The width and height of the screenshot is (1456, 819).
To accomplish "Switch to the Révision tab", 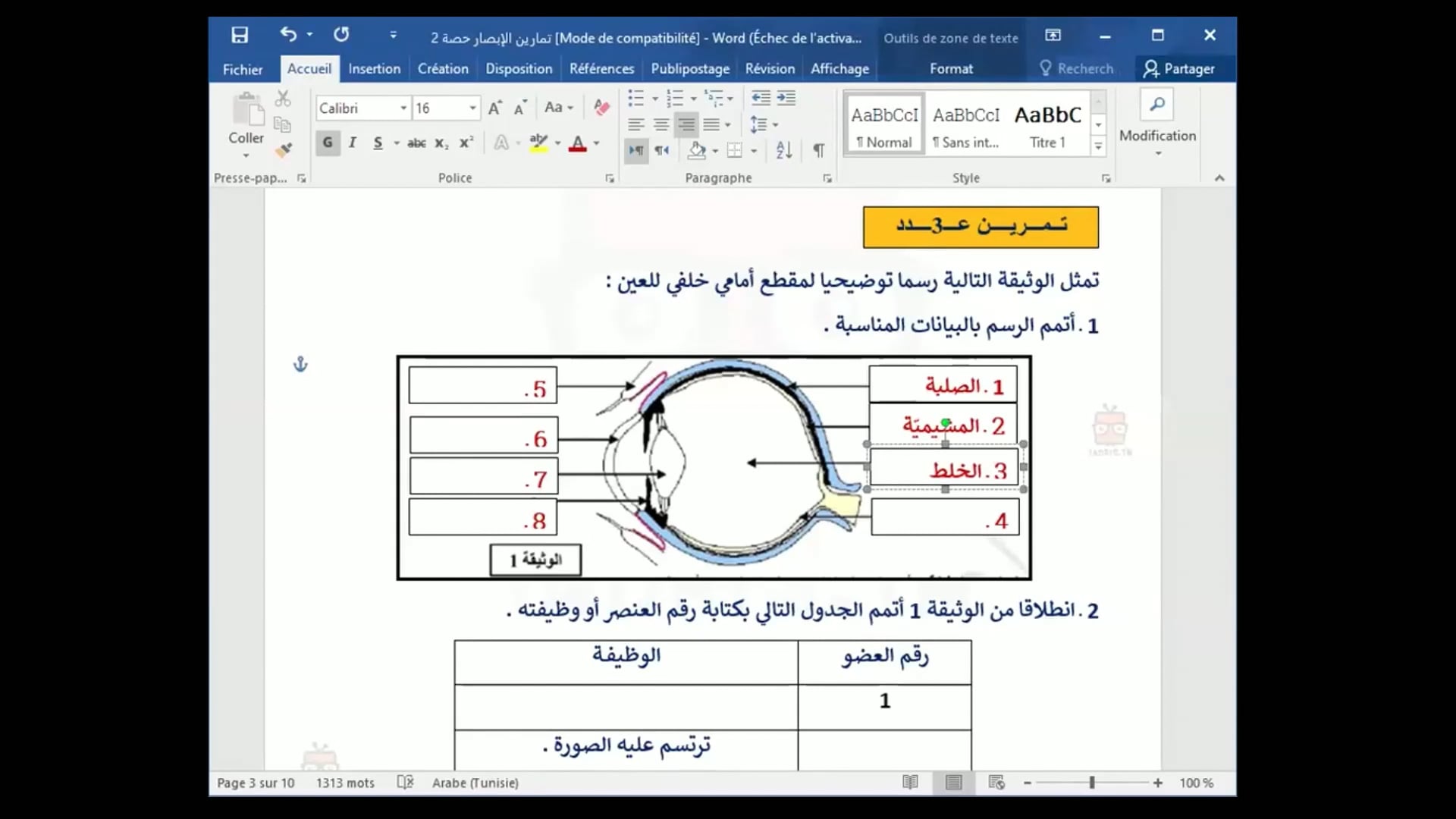I will point(770,69).
